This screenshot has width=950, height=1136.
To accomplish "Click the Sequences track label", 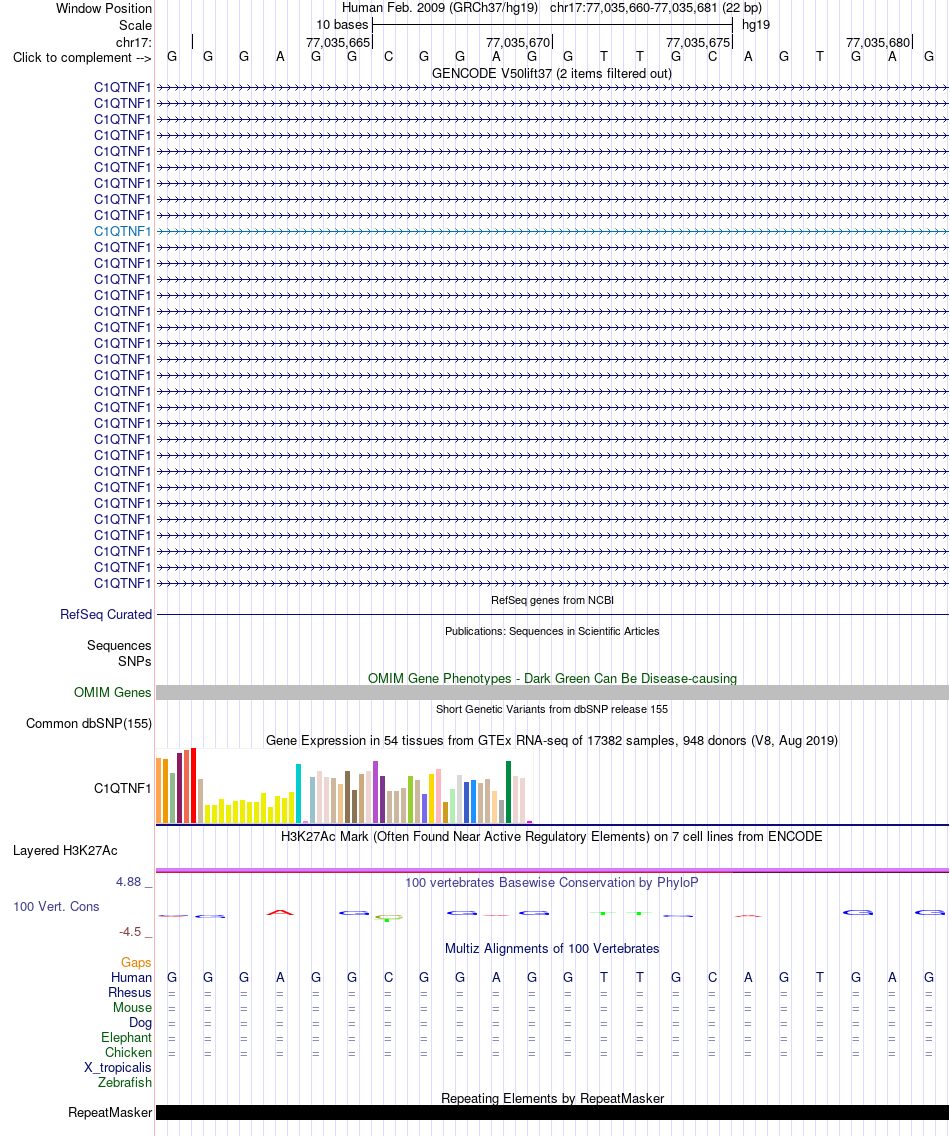I will 119,646.
